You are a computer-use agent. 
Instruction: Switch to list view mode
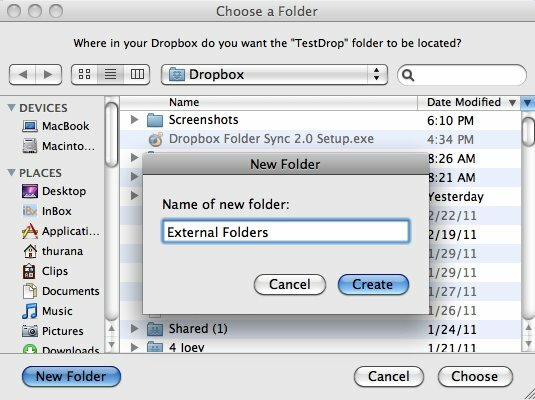111,74
